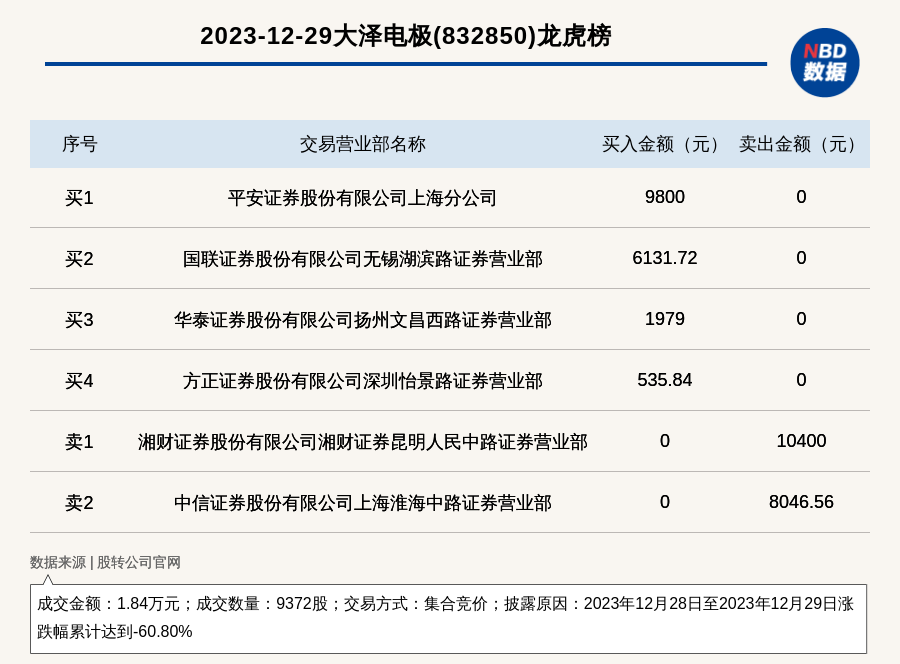The width and height of the screenshot is (900, 664).
Task: Click the 序号 column header
Action: [x=80, y=144]
